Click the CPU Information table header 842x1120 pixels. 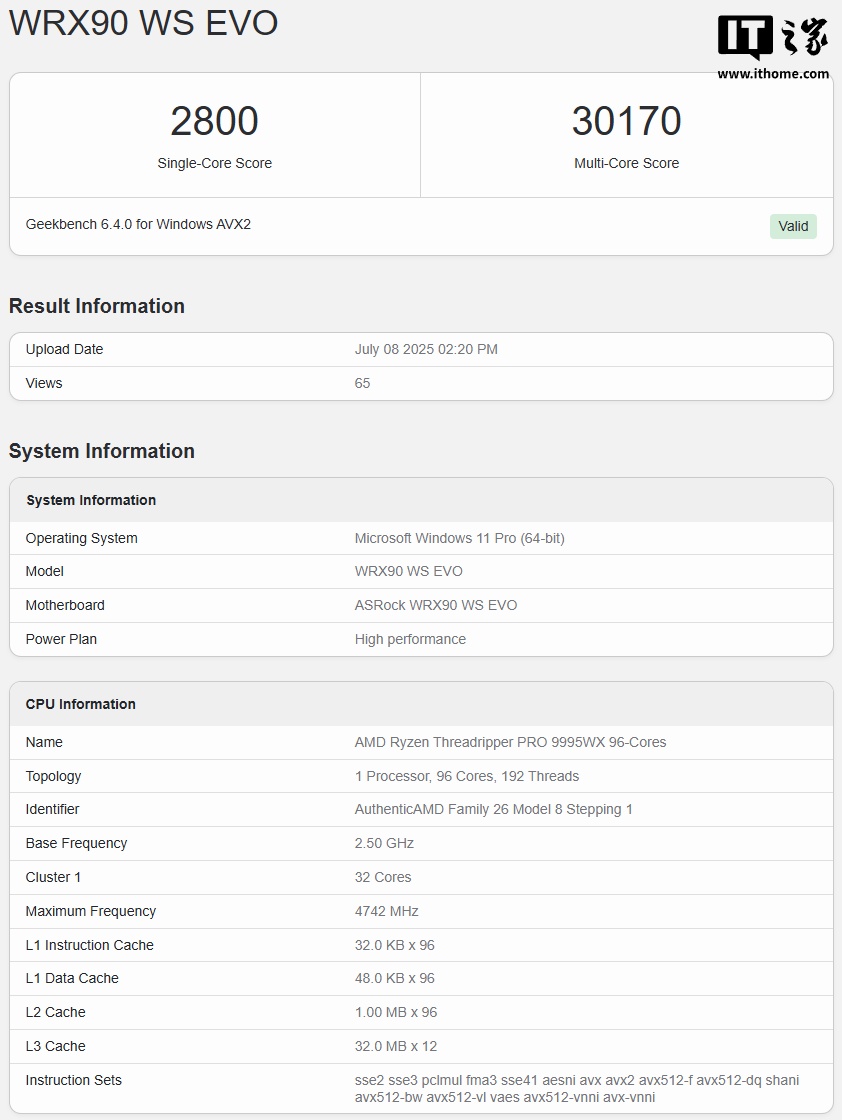[81, 704]
